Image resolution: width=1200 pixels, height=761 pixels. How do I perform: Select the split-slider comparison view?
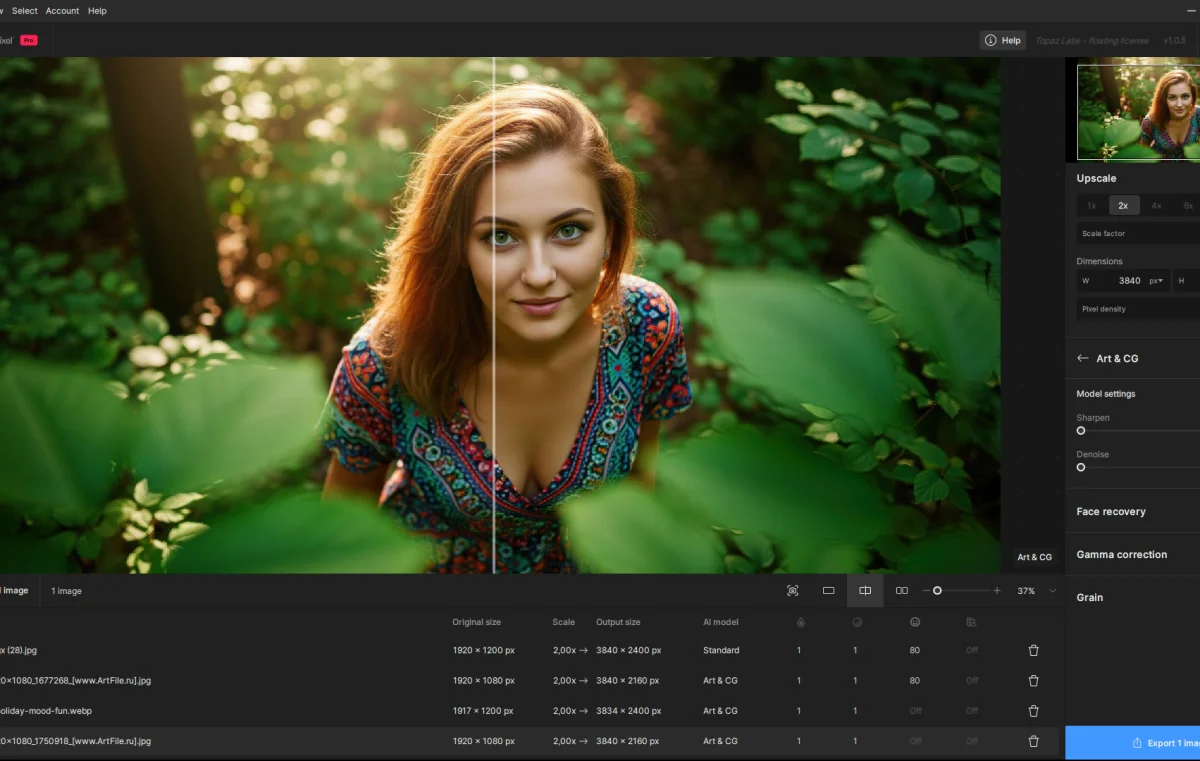(x=865, y=591)
